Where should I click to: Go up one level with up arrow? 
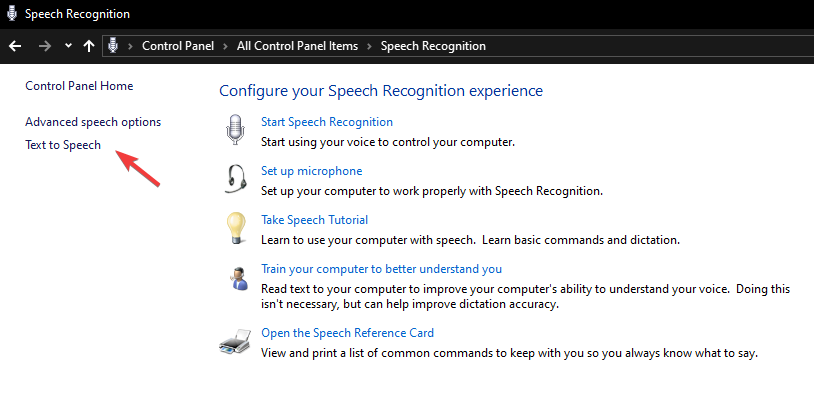tap(89, 46)
